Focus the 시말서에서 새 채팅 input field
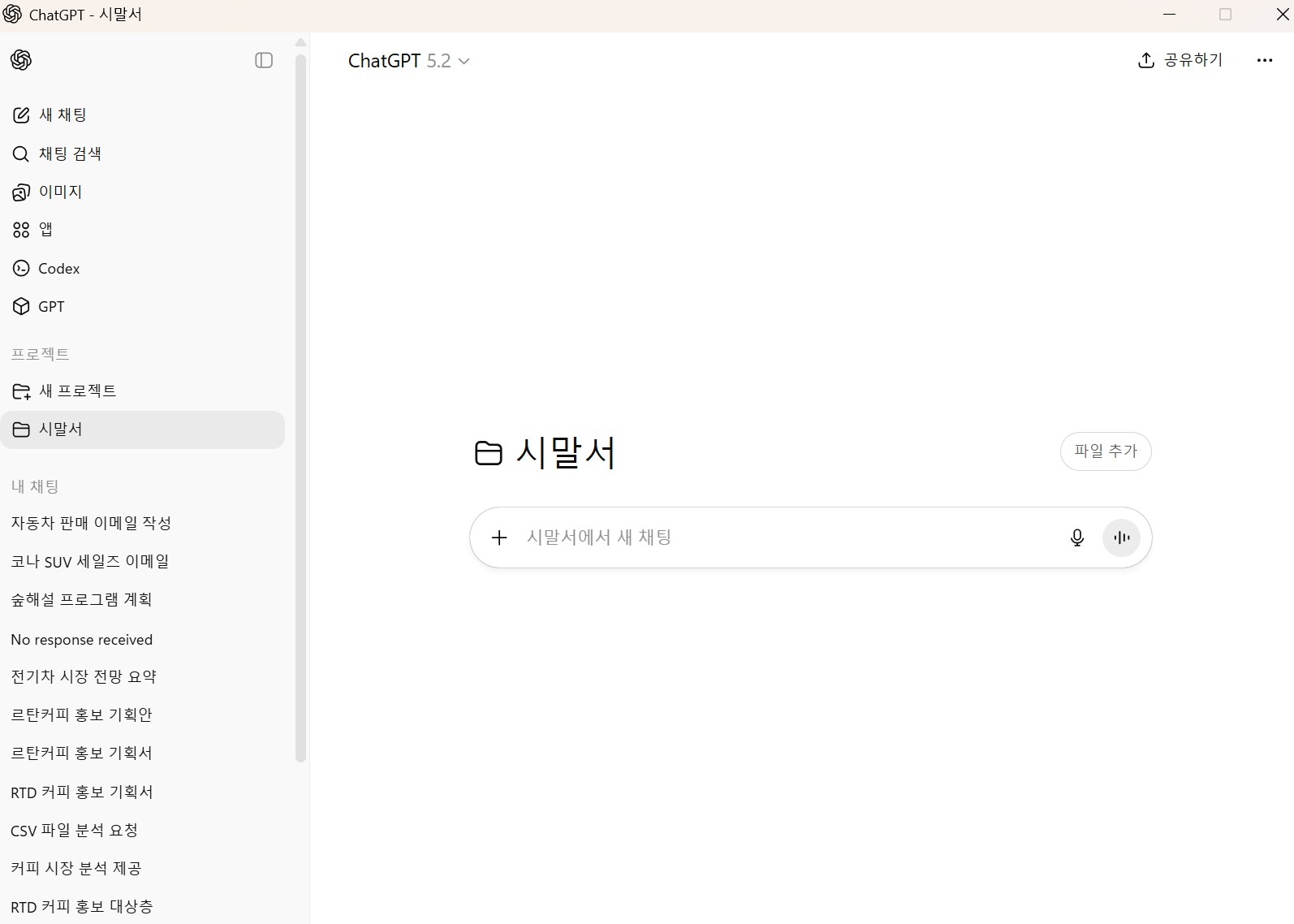1294x924 pixels. pos(787,538)
